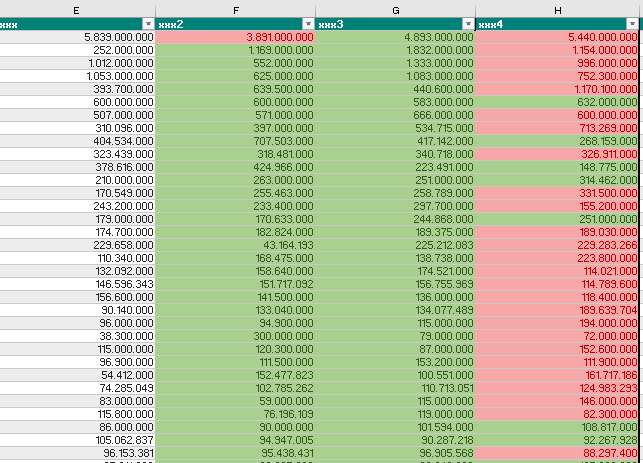Viewport: 643px width, 463px height.
Task: Select cell with value 5.839.000.000
Action: click(78, 37)
